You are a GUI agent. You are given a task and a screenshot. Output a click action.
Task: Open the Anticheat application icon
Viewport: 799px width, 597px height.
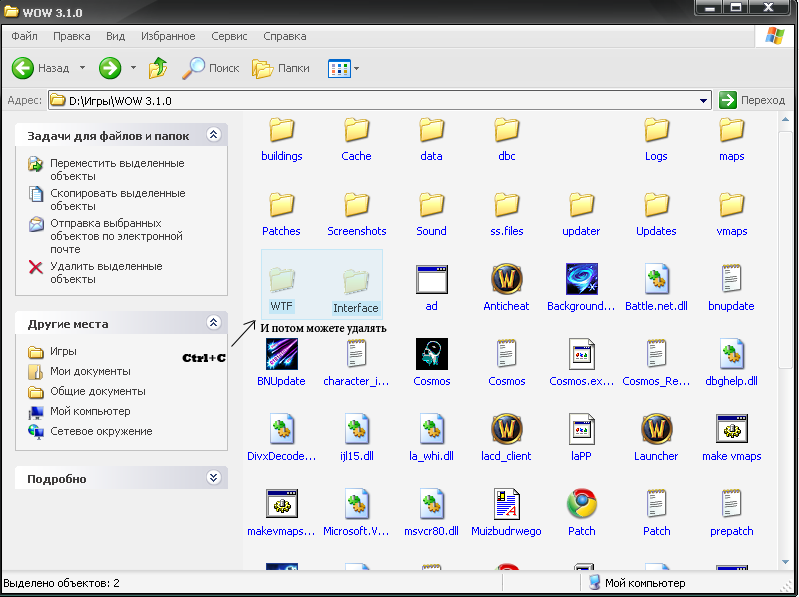[x=506, y=279]
